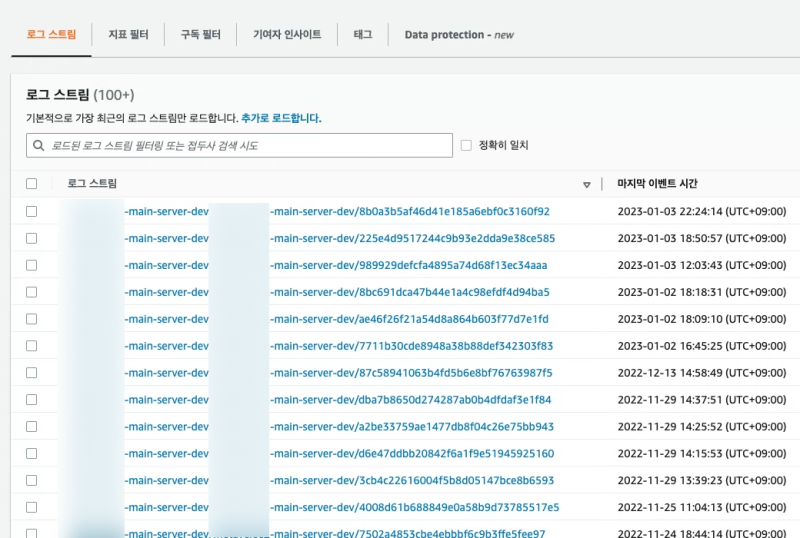Sort by 마지막 이벤트 시간 column header
This screenshot has width=800, height=538.
(657, 184)
